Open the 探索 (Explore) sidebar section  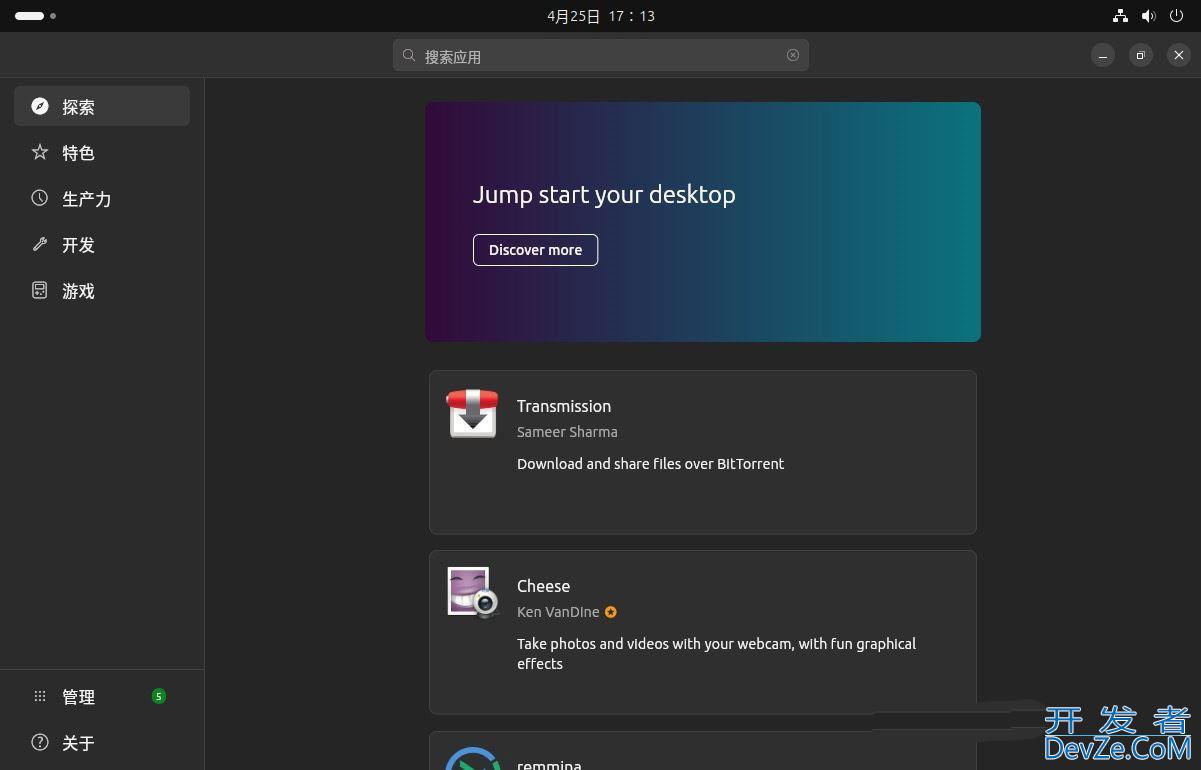102,106
